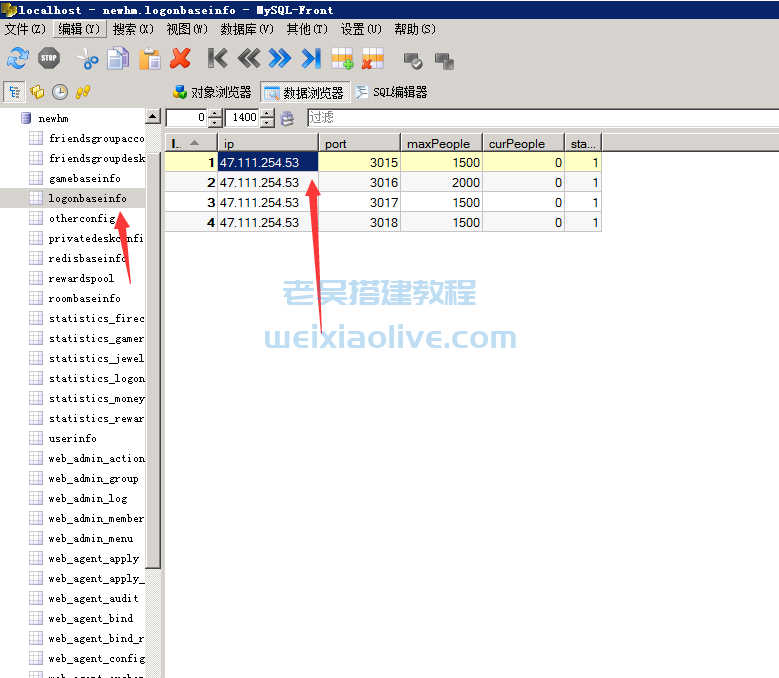This screenshot has height=678, width=779.
Task: Jump to the last record
Action: 311,59
